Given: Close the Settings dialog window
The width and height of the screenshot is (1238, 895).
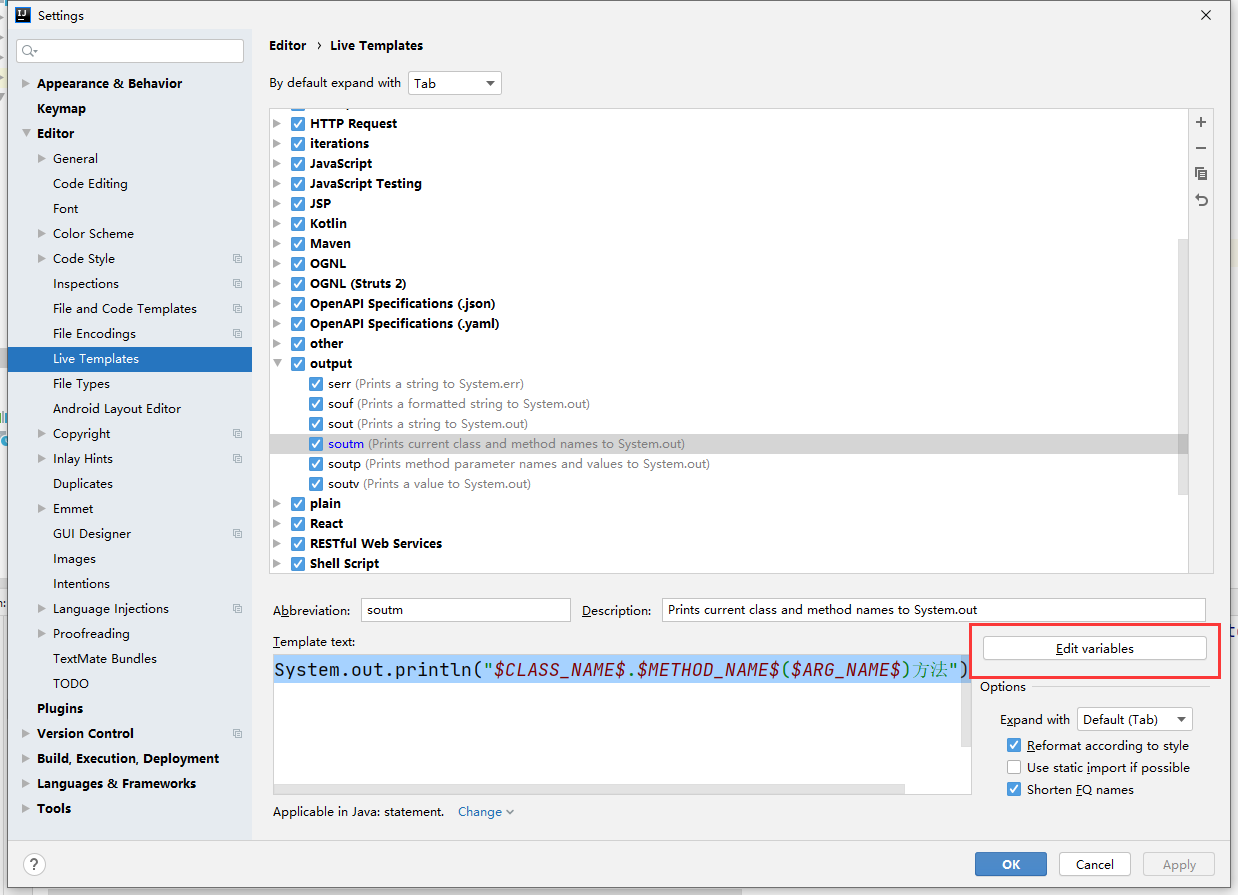Looking at the screenshot, I should 1207,15.
